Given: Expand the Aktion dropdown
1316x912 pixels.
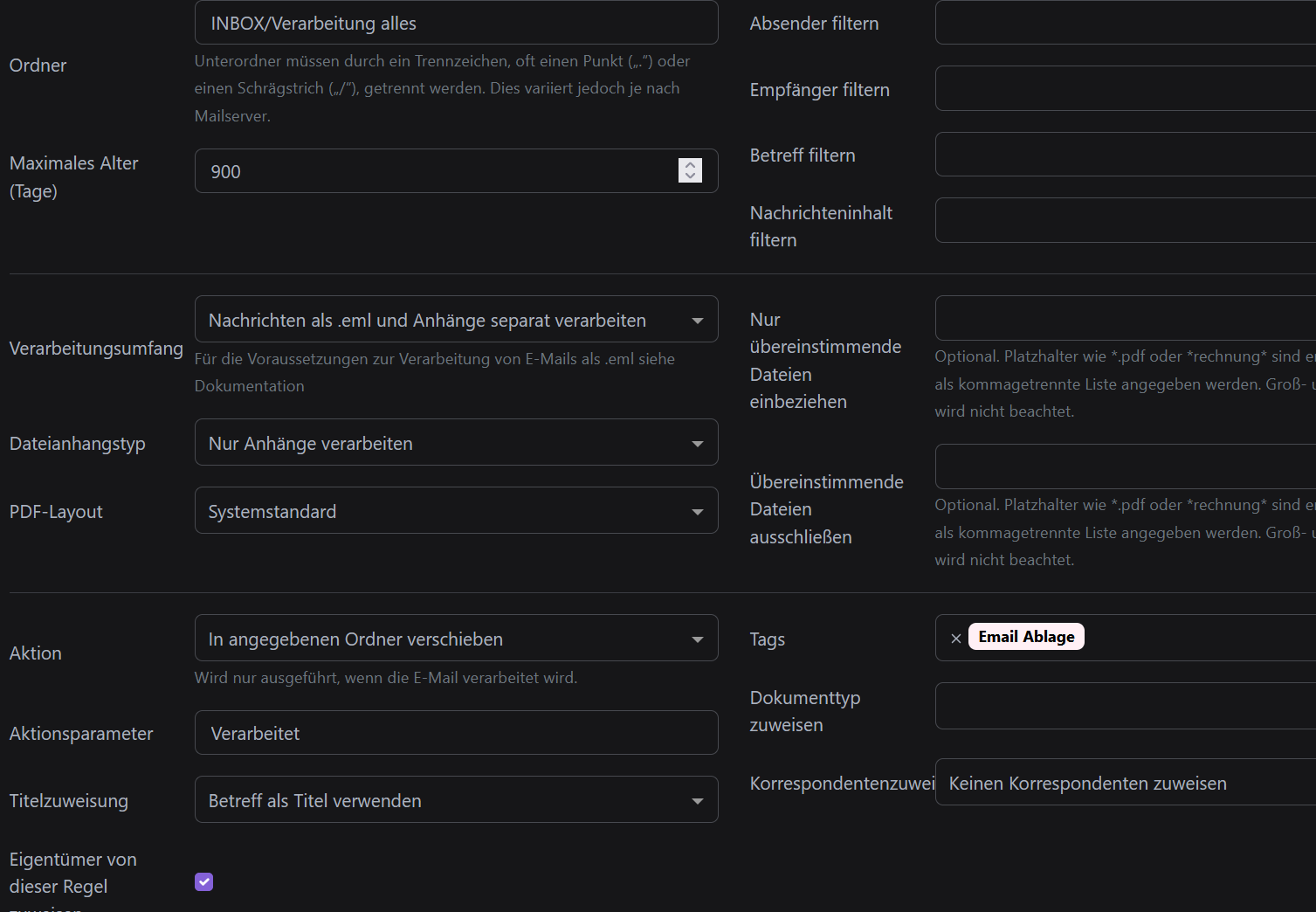Looking at the screenshot, I should [456, 639].
